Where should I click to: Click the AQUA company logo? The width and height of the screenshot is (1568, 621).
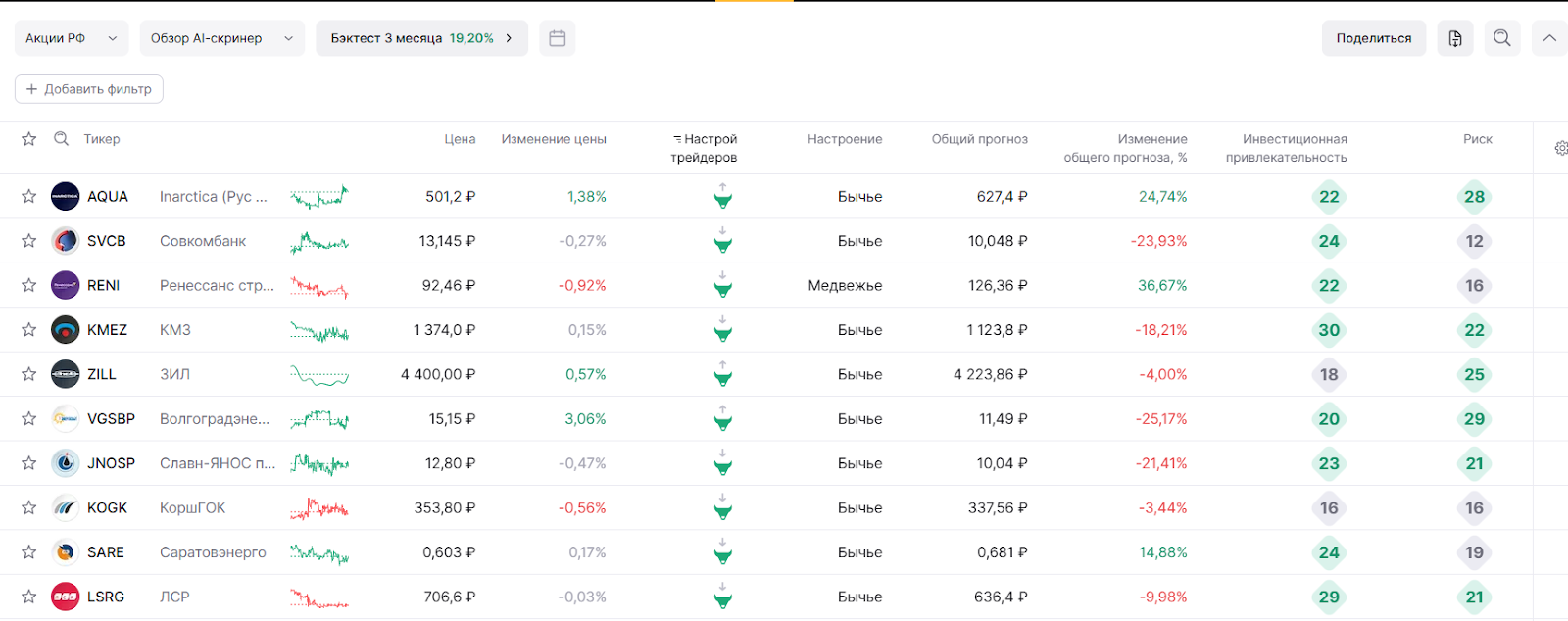[x=66, y=196]
